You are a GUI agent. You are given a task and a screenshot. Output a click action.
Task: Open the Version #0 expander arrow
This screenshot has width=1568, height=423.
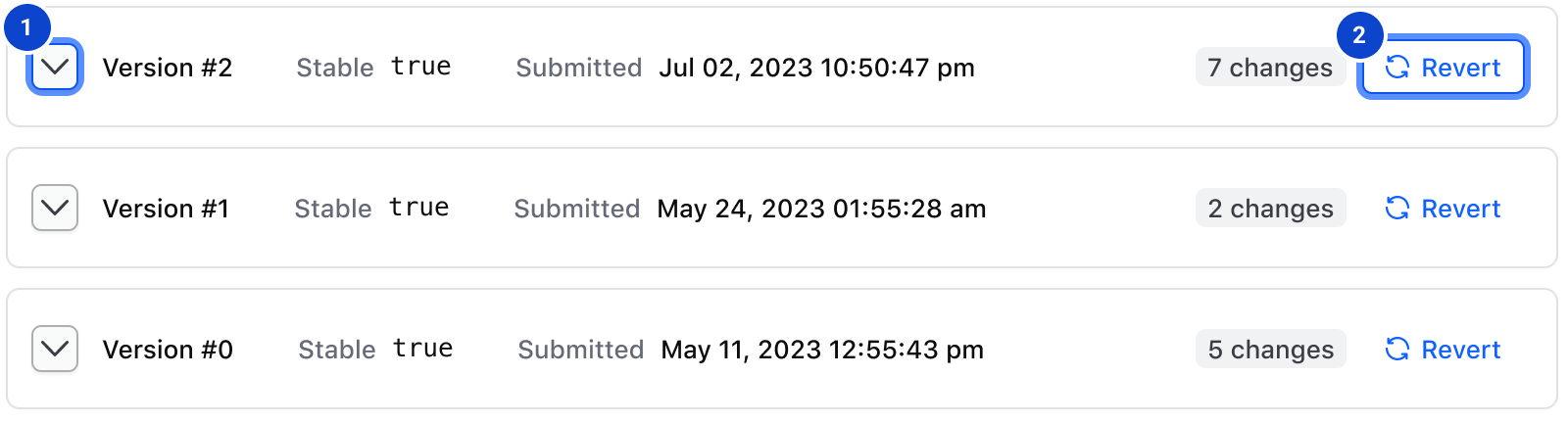55,350
